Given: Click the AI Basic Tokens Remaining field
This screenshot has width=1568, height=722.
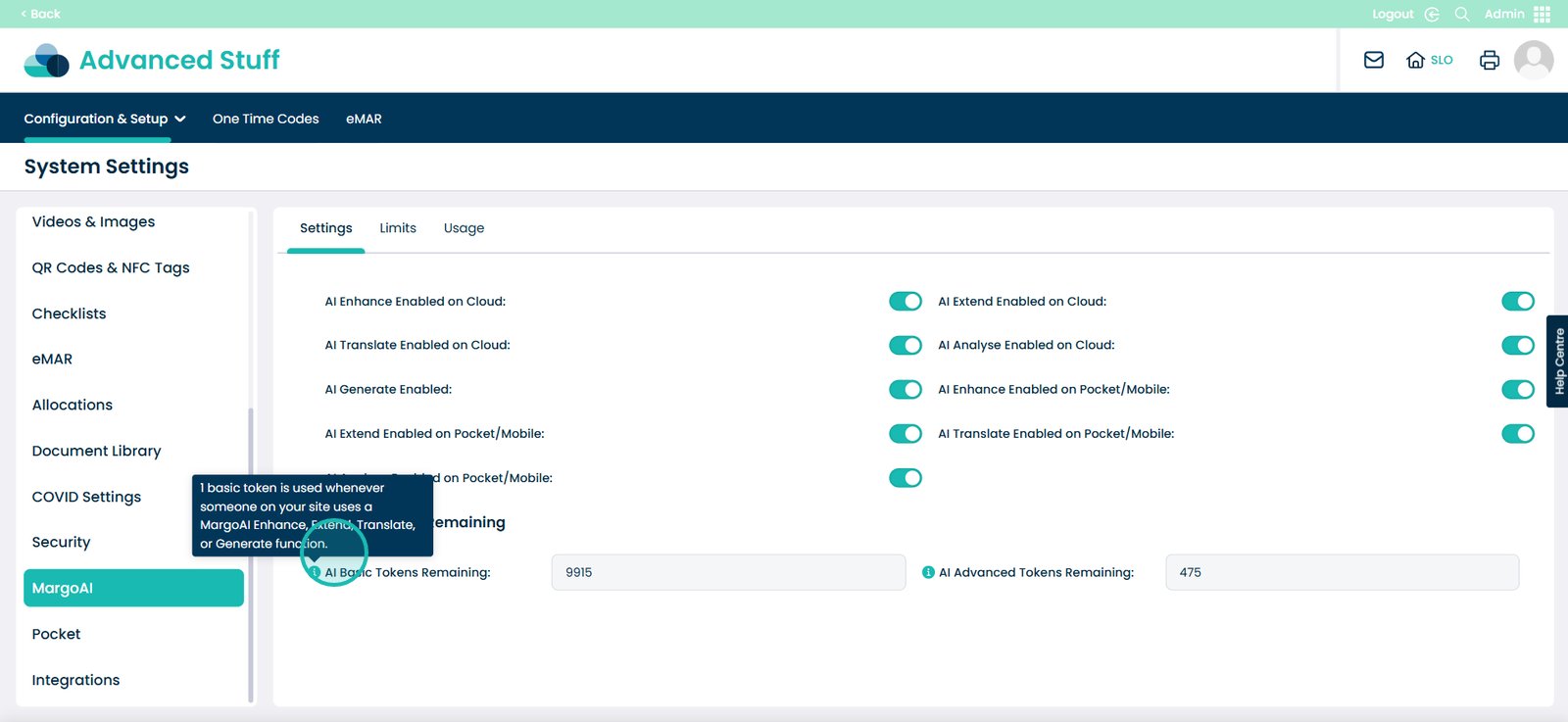Looking at the screenshot, I should tap(728, 572).
